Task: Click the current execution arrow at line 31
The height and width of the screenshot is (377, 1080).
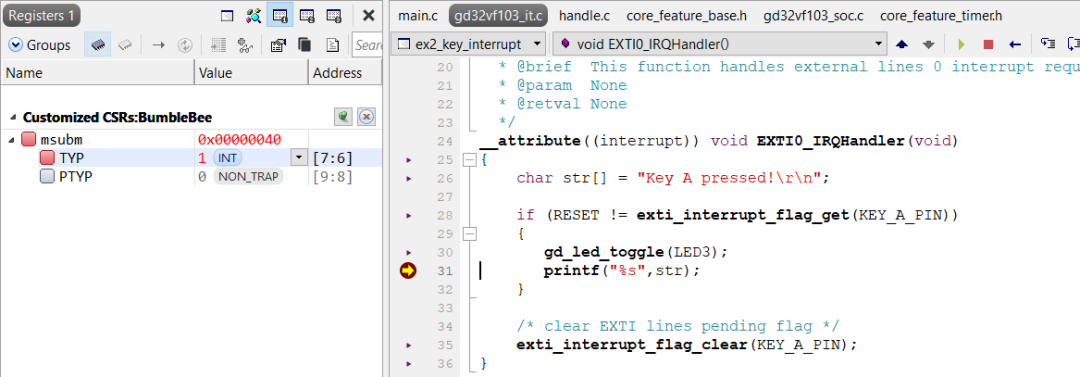Action: coord(408,271)
